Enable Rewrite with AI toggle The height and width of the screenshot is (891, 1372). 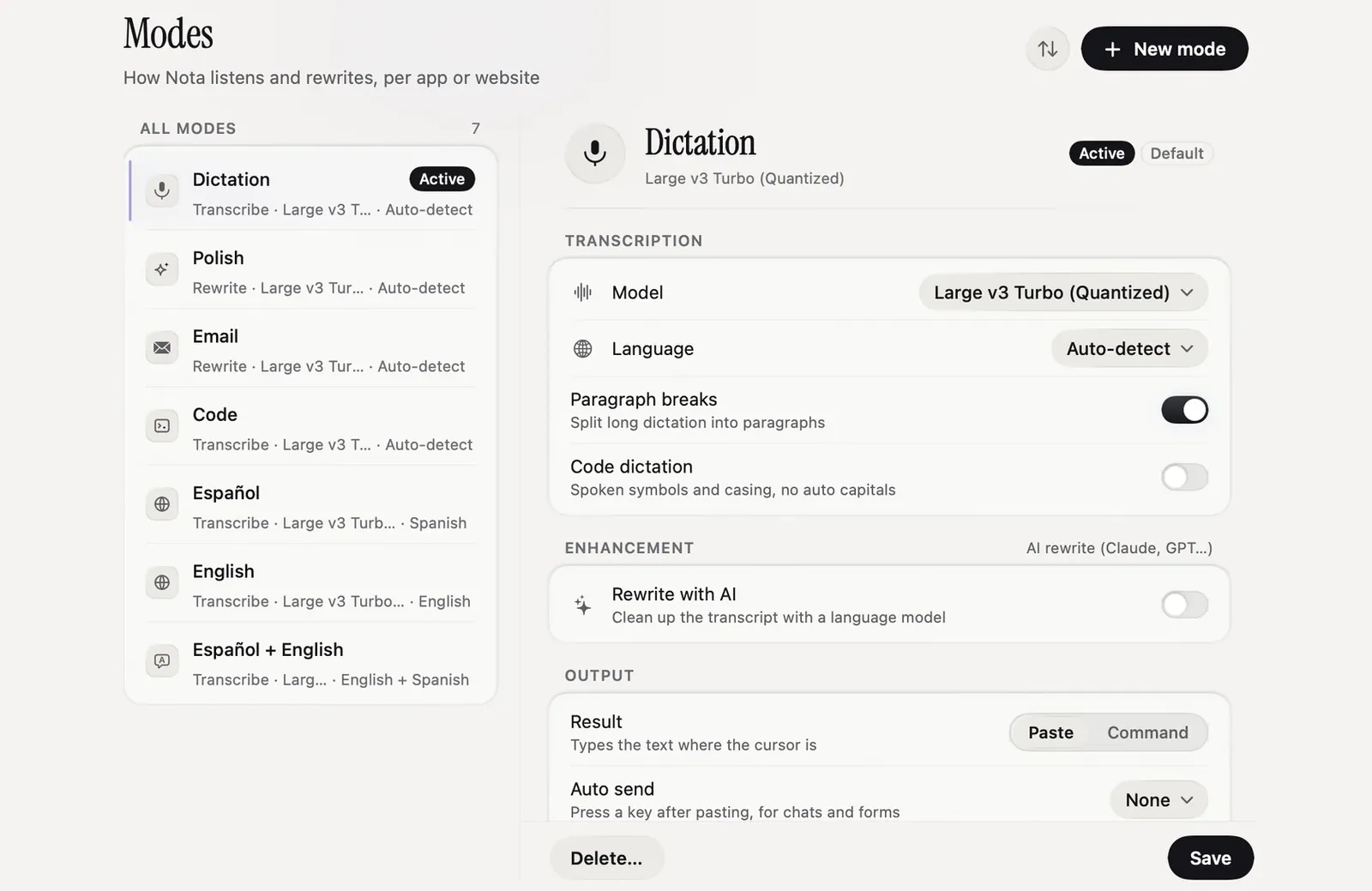1184,605
